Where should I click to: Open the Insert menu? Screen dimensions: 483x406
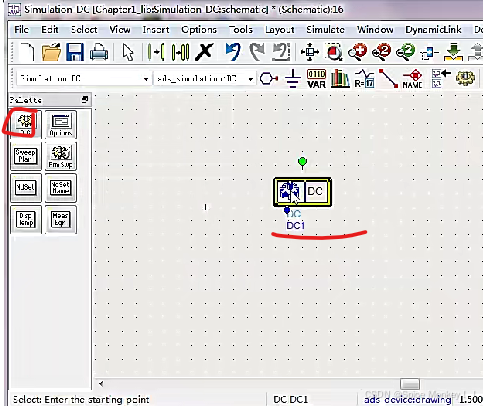[x=156, y=30]
